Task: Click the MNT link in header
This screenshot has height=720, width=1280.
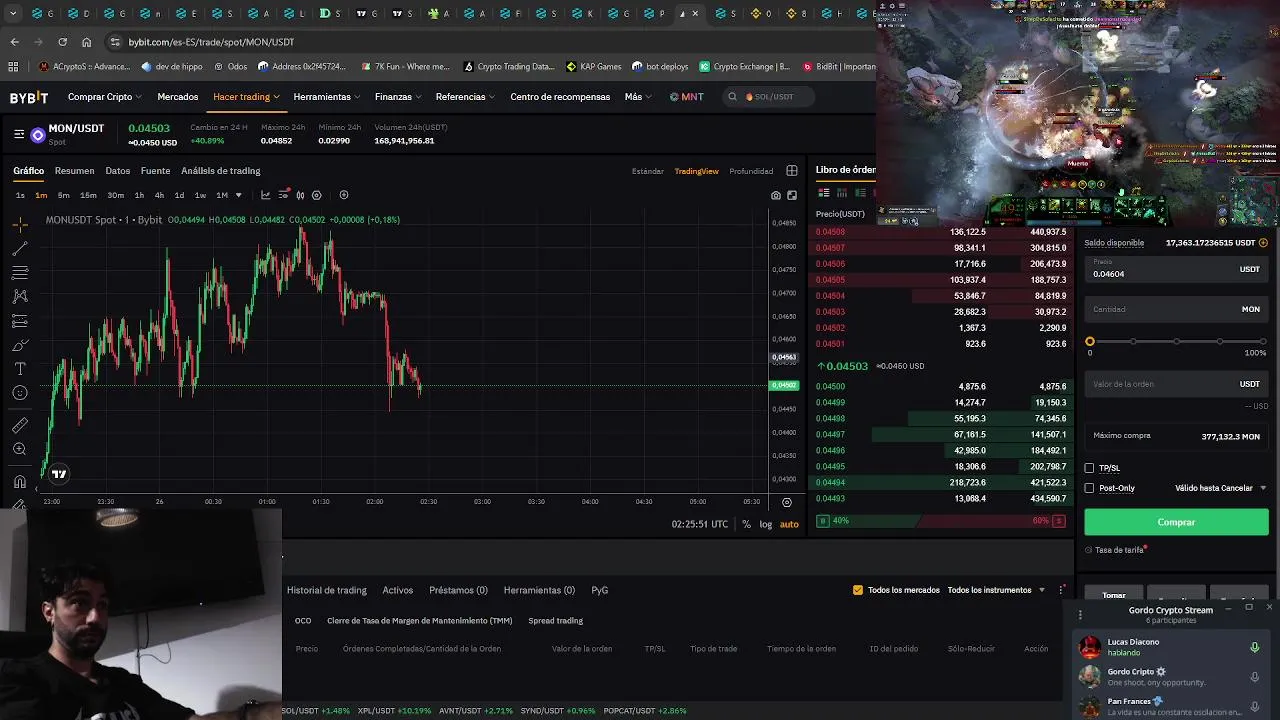Action: click(x=687, y=97)
